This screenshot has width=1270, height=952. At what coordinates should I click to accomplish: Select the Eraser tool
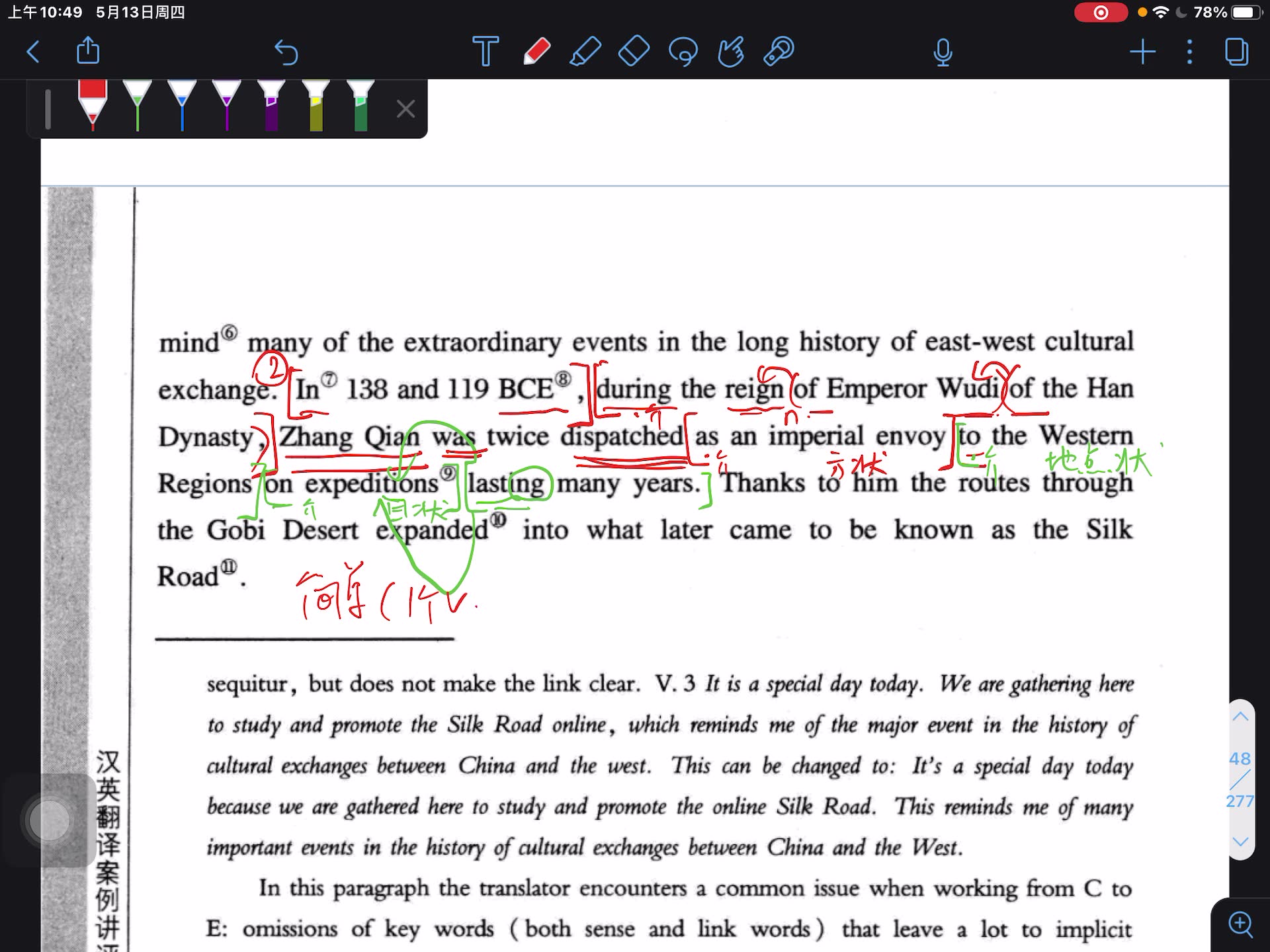634,52
